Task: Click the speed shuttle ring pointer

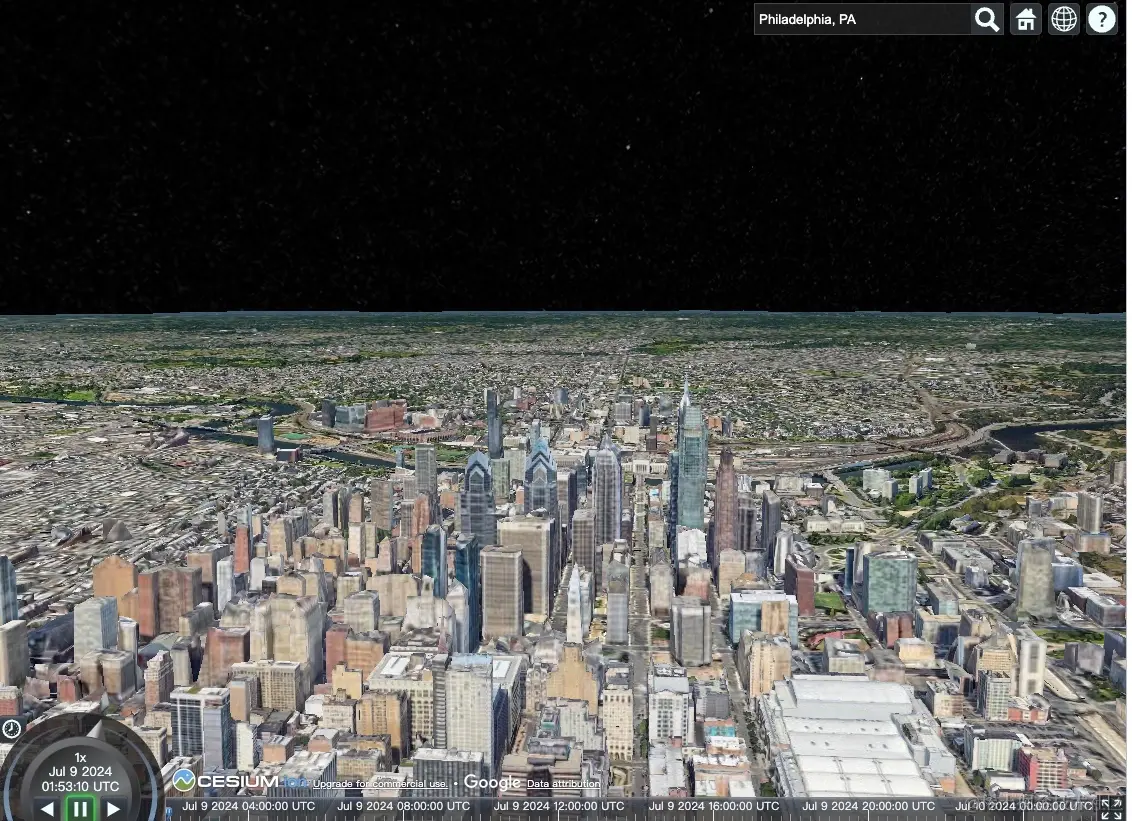Action: [x=95, y=730]
